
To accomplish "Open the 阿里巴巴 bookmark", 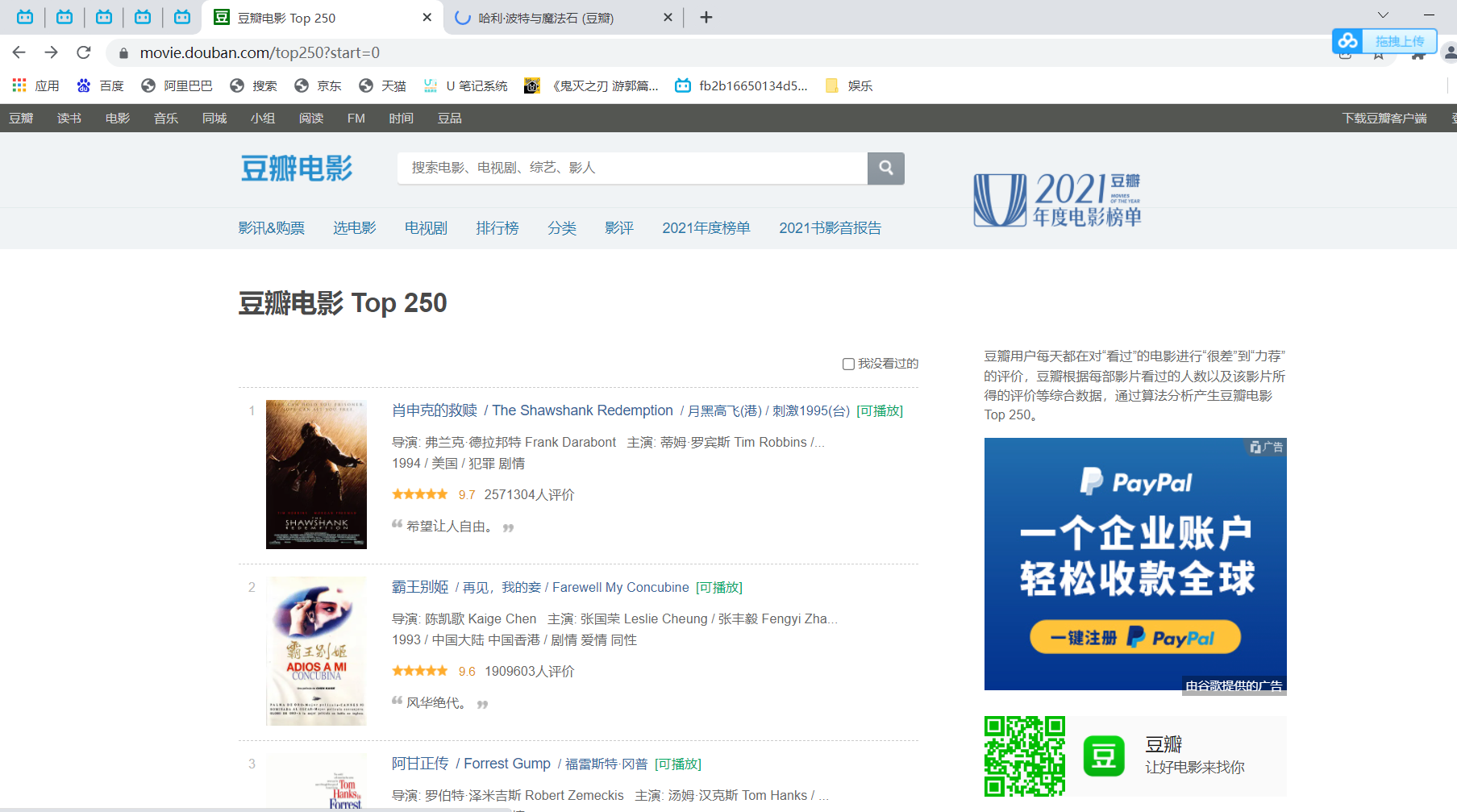I will point(177,85).
